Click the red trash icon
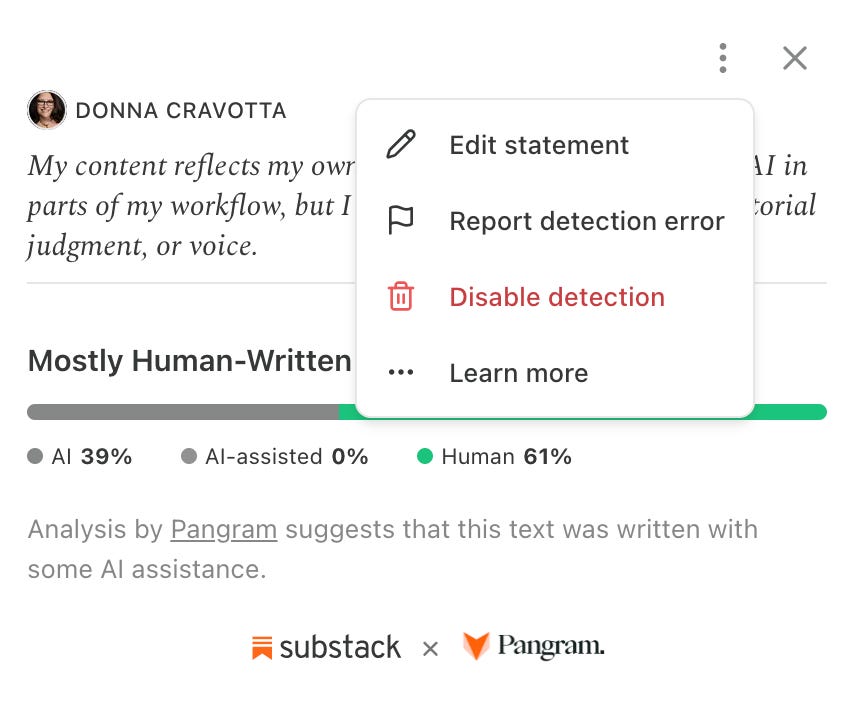This screenshot has height=710, width=852. [401, 297]
